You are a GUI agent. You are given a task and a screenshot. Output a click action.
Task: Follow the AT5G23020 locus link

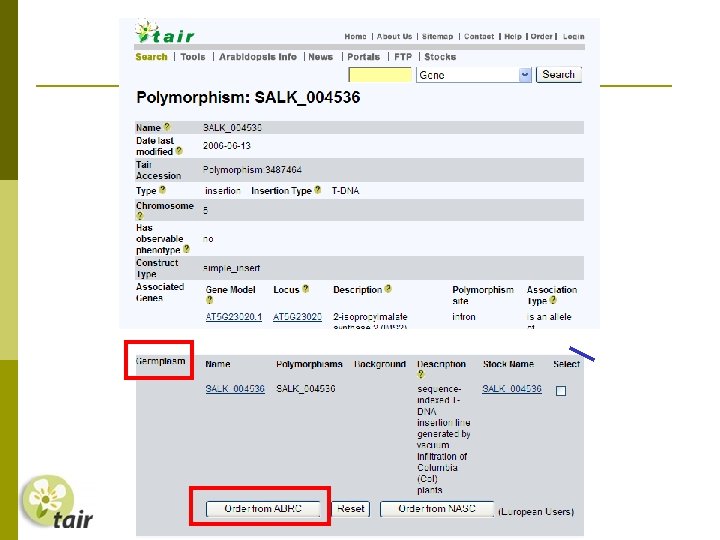click(297, 317)
